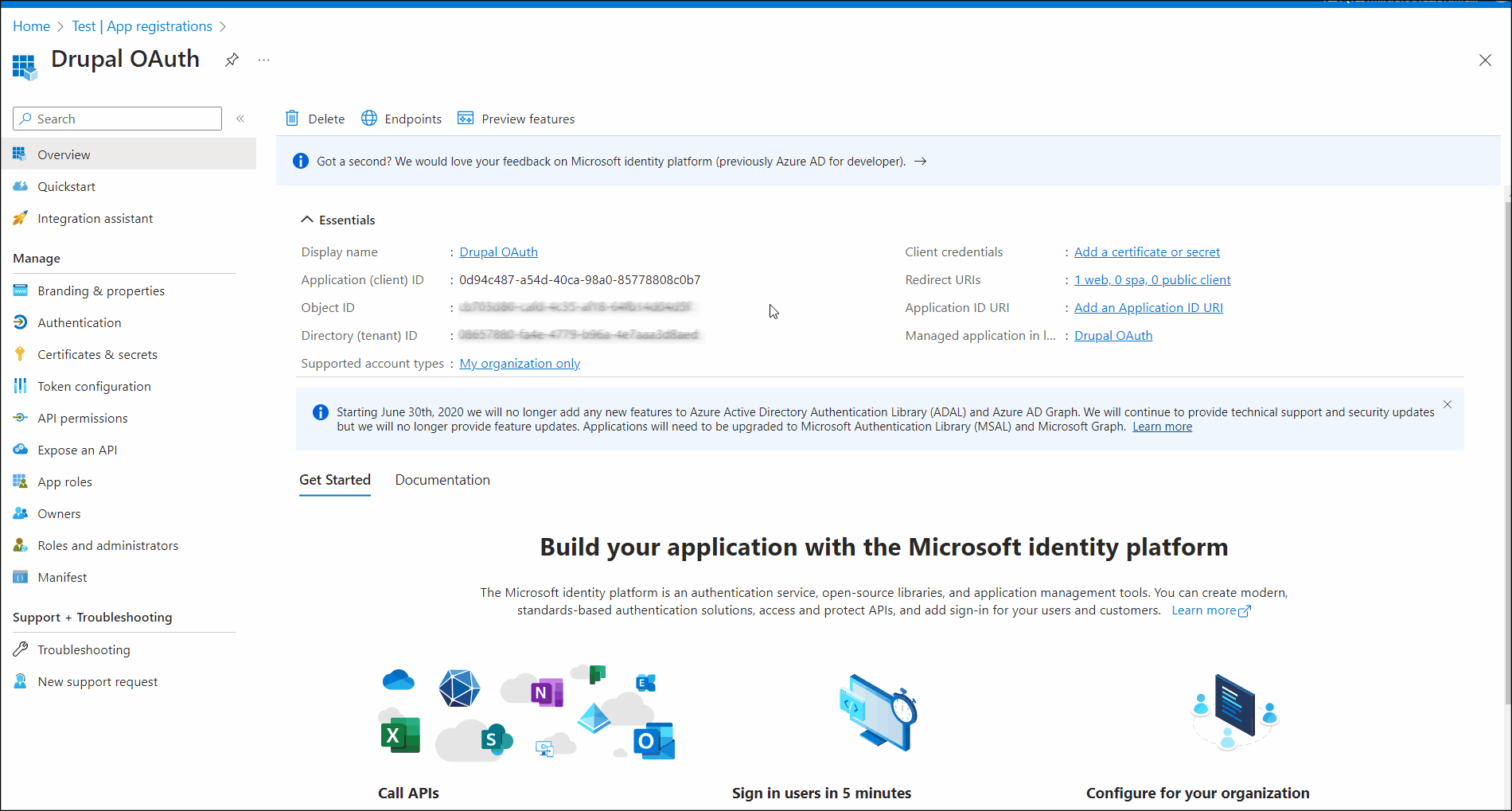Add a certificate or secret
This screenshot has width=1512, height=811.
(x=1147, y=251)
